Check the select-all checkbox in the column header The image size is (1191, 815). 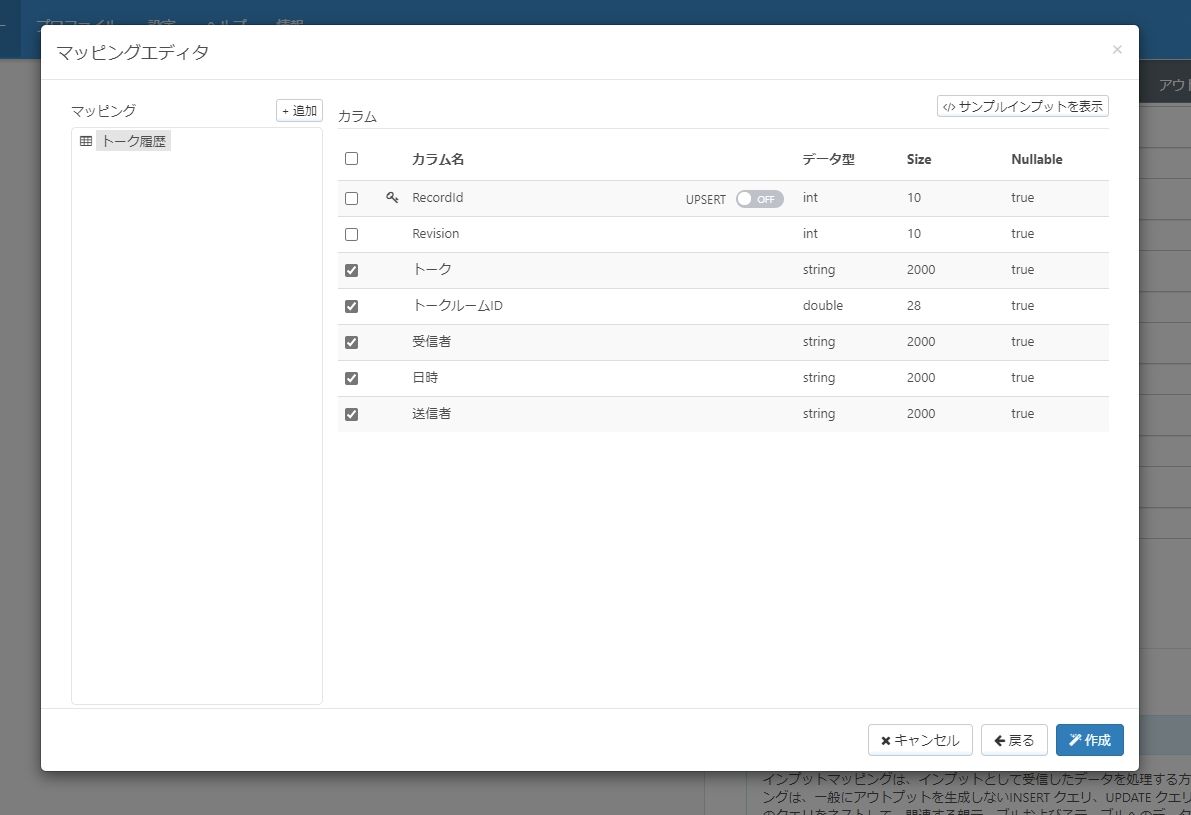[x=351, y=158]
